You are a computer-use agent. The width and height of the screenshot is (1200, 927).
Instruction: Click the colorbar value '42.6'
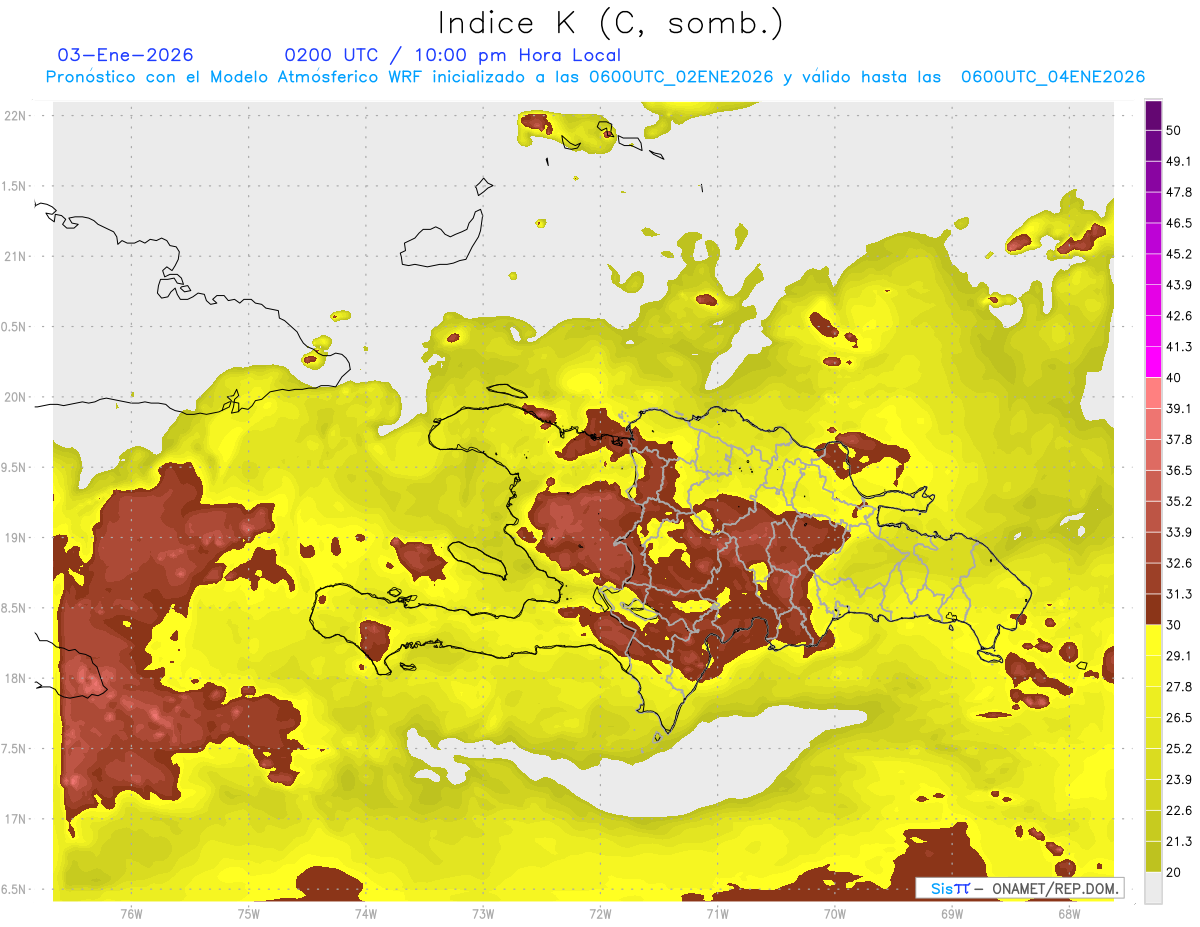coord(1178,316)
